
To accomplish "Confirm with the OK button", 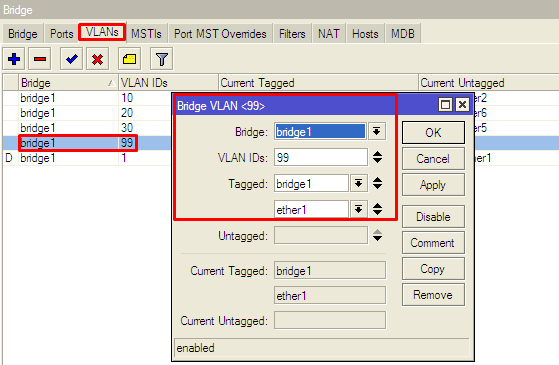I will click(x=434, y=133).
